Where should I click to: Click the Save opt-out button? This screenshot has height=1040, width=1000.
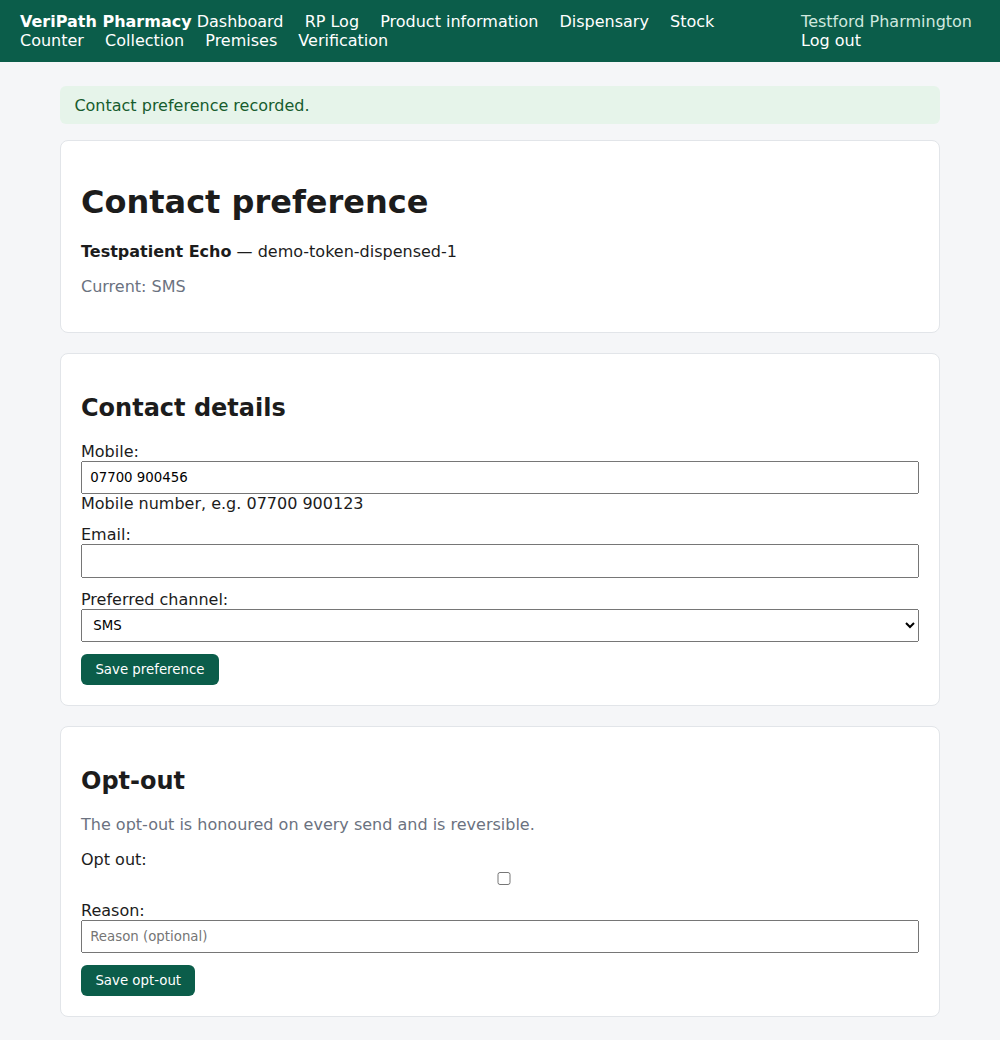pyautogui.click(x=138, y=980)
